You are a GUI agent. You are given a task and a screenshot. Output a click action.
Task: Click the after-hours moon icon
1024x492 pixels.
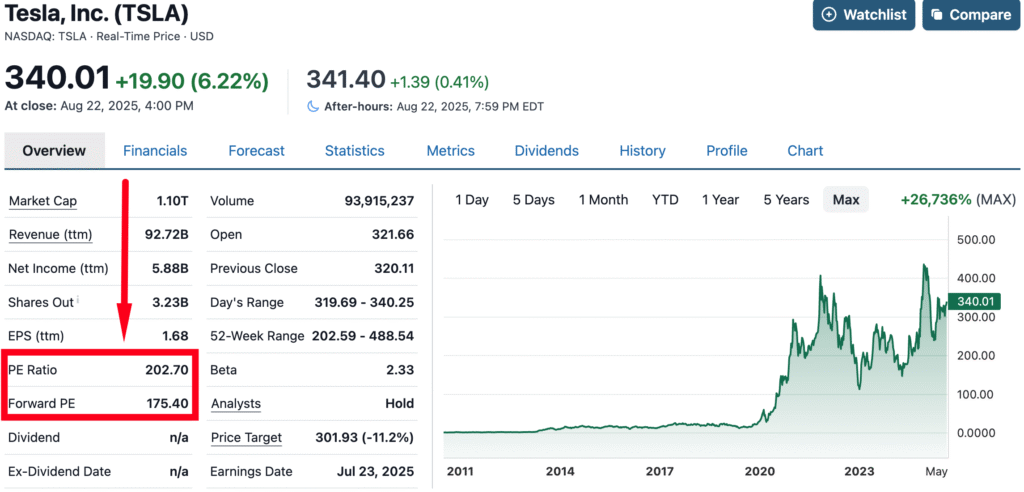point(313,106)
